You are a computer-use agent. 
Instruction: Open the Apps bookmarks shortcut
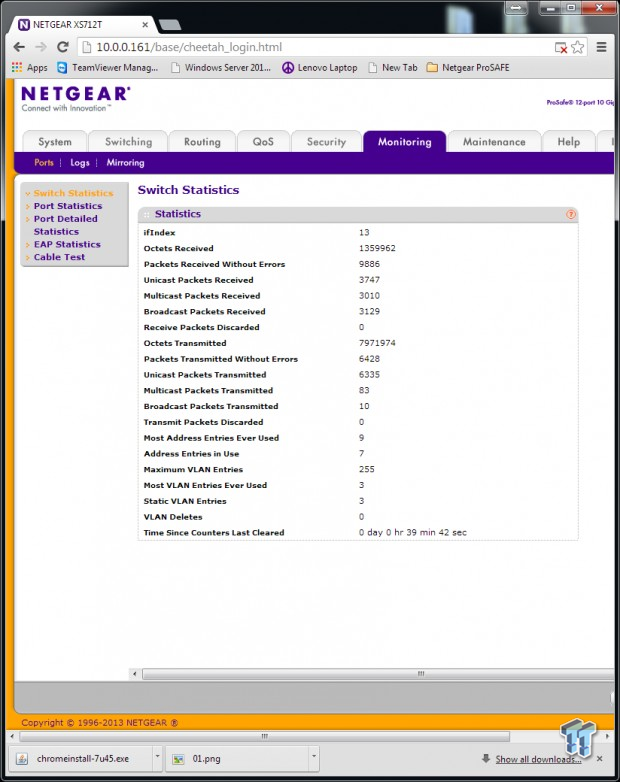(x=29, y=67)
